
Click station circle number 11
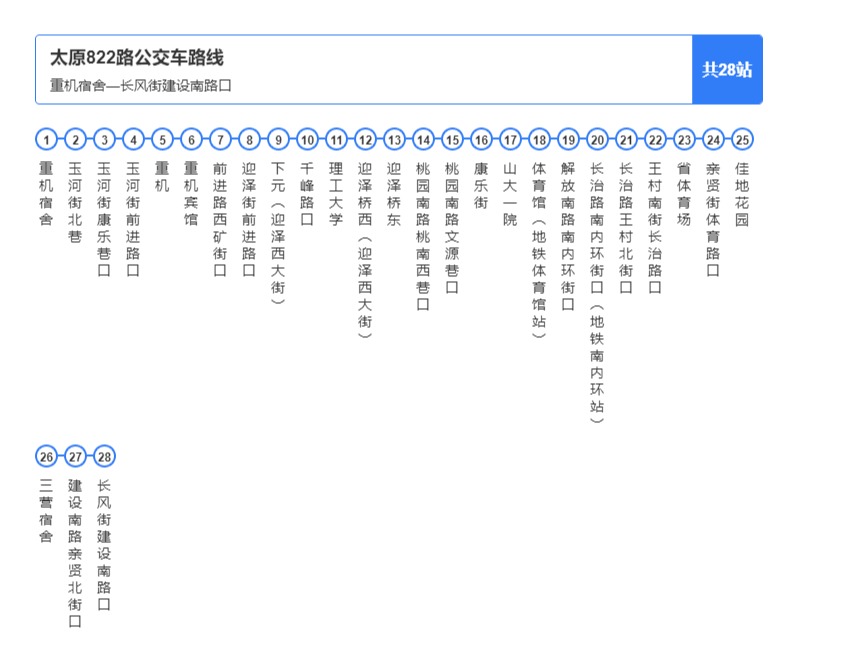(337, 139)
